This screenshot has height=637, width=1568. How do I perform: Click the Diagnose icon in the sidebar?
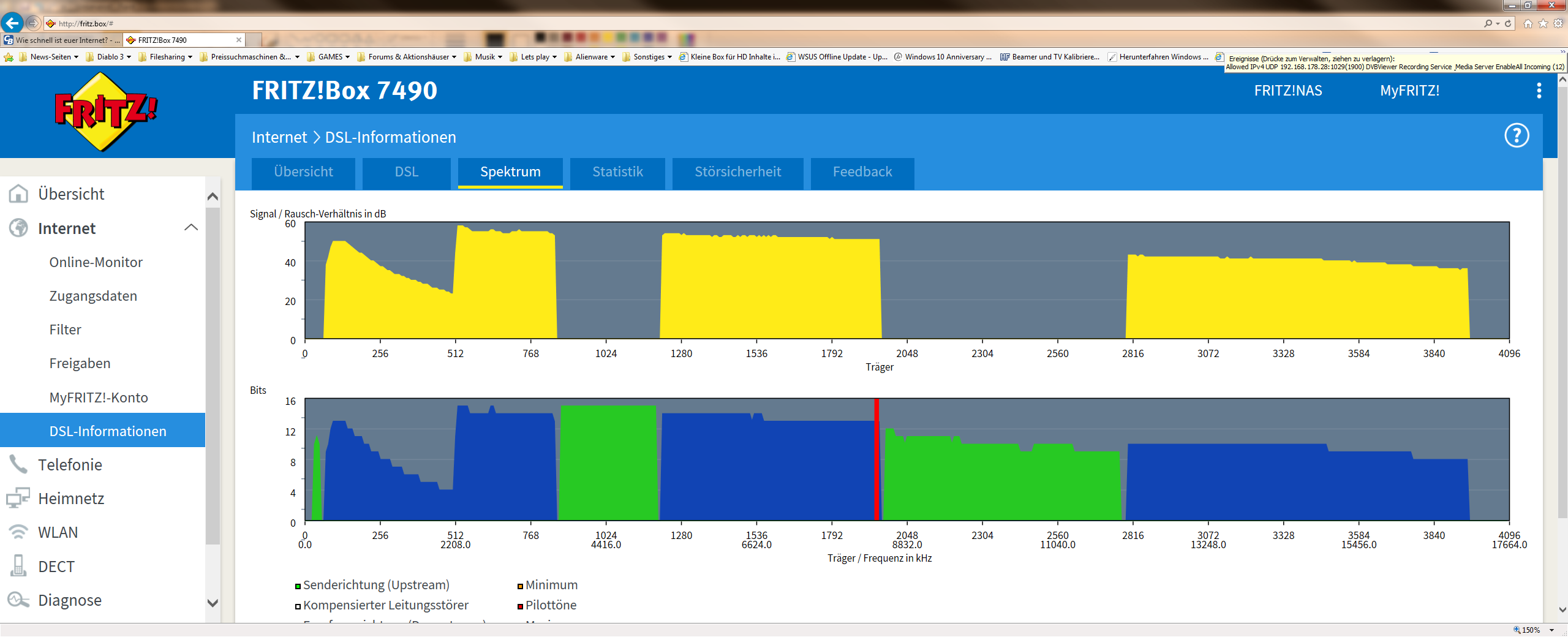point(18,600)
